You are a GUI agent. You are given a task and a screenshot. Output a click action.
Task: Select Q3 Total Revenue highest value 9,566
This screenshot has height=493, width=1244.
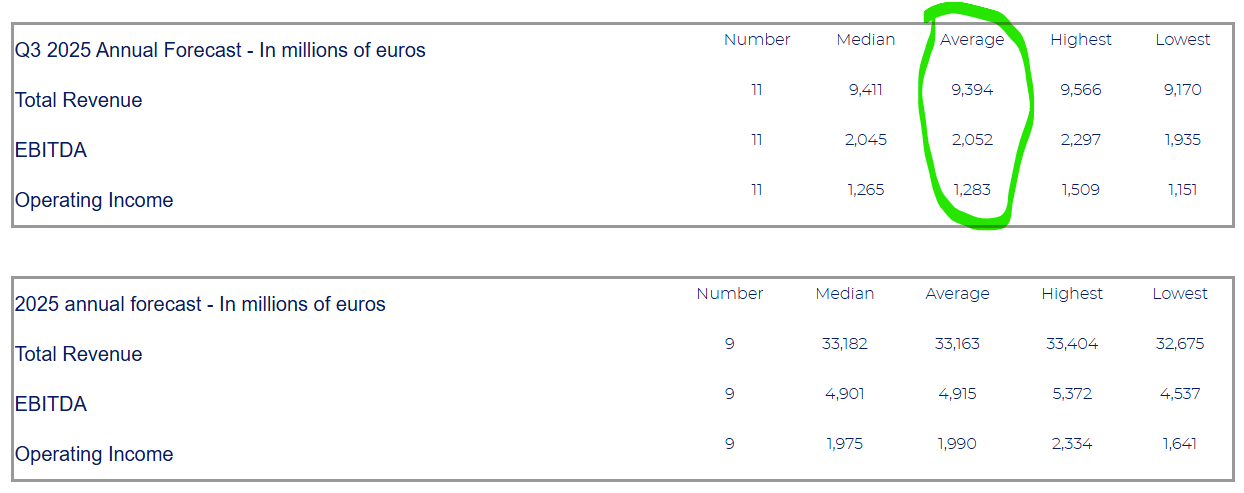1081,90
